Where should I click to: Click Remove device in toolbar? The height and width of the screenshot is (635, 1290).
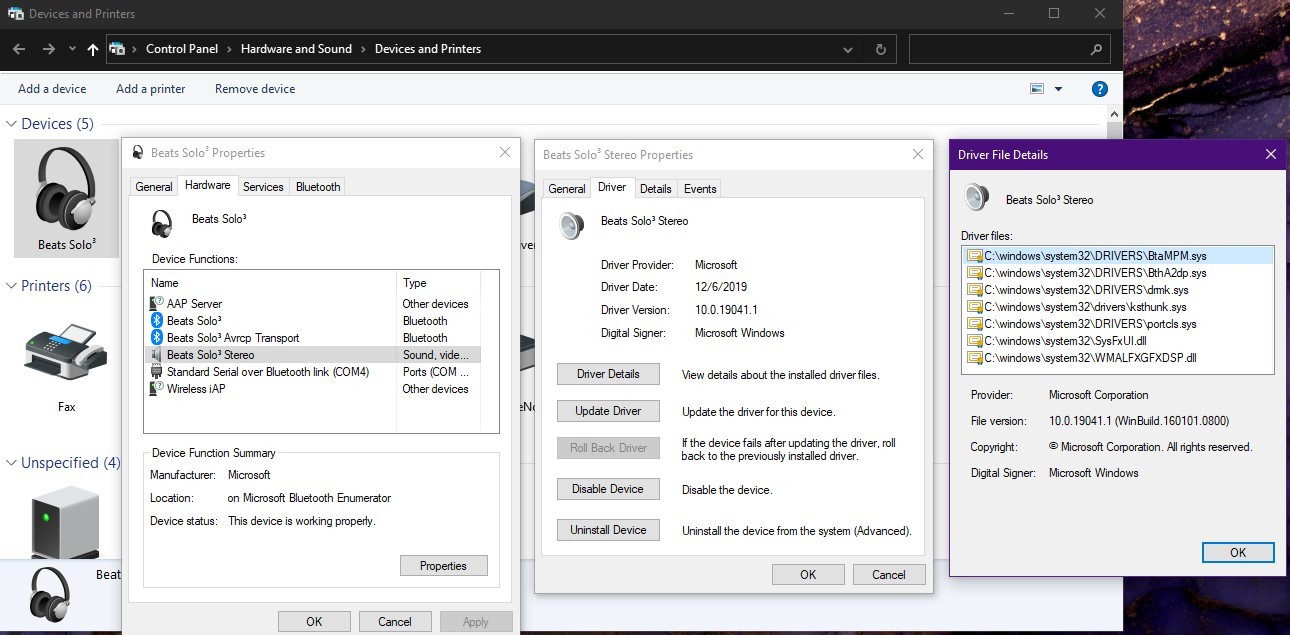[x=255, y=89]
